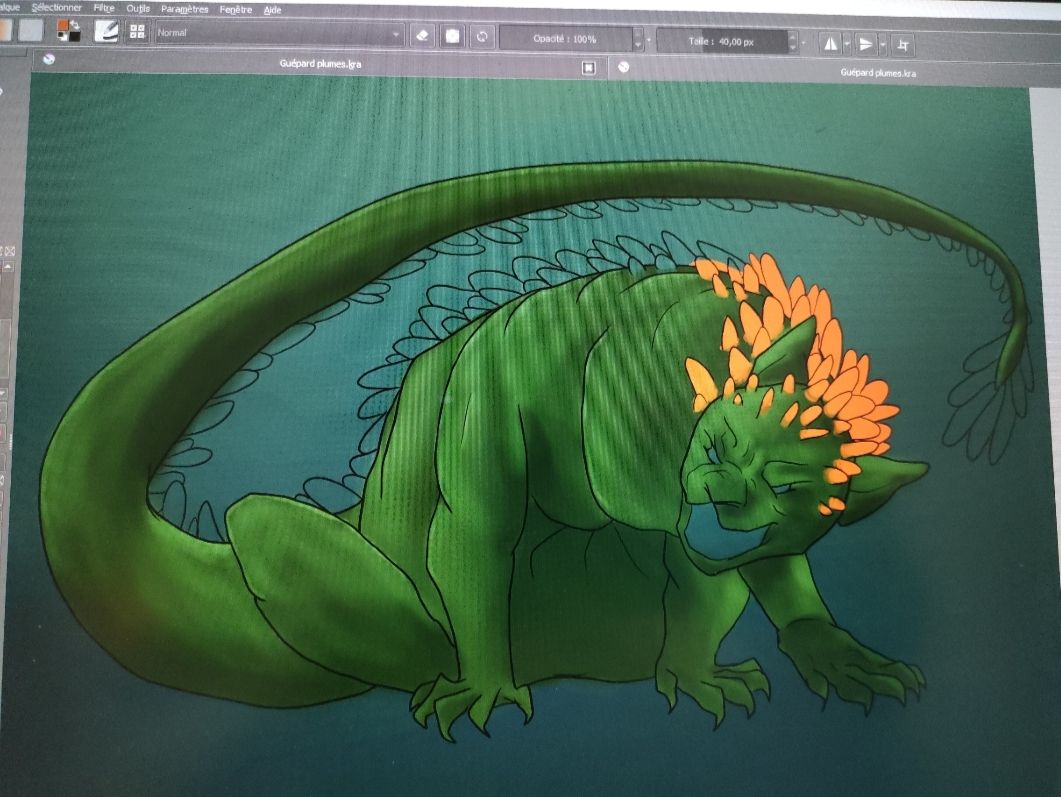Image resolution: width=1061 pixels, height=797 pixels.
Task: Open the Fenêtre menu
Action: click(235, 10)
